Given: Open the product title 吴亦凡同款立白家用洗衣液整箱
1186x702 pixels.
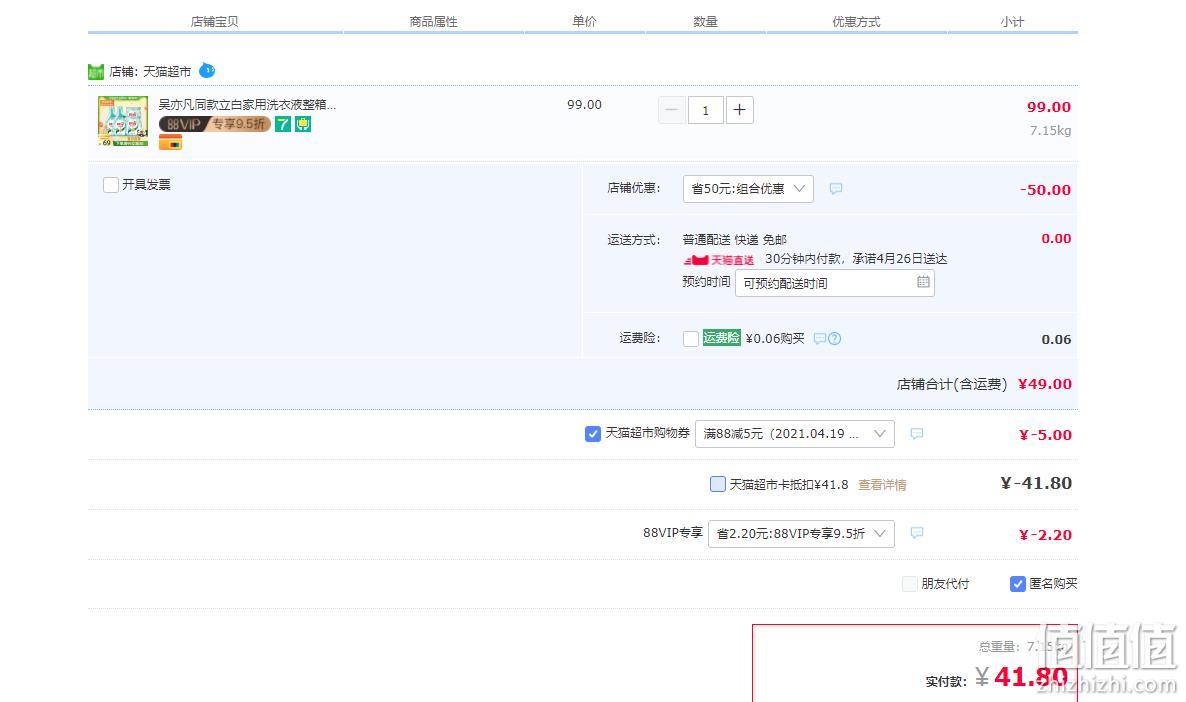Looking at the screenshot, I should tap(247, 104).
